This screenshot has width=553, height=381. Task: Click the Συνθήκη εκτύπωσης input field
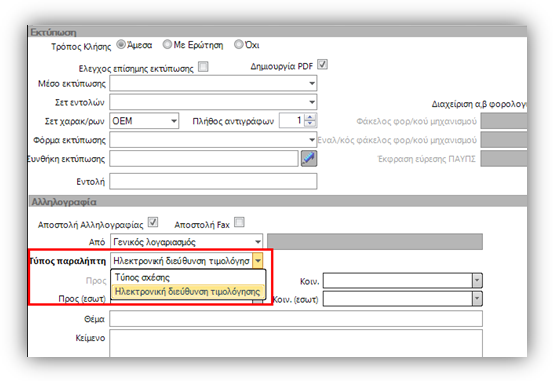(204, 158)
